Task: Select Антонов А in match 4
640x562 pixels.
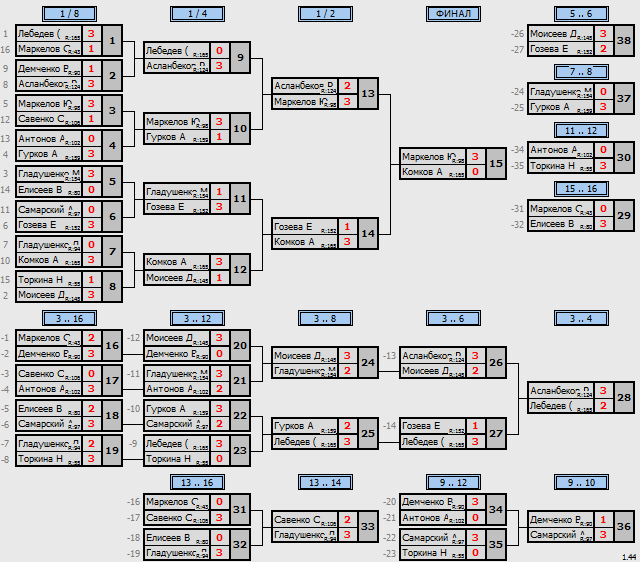Action: [x=49, y=139]
